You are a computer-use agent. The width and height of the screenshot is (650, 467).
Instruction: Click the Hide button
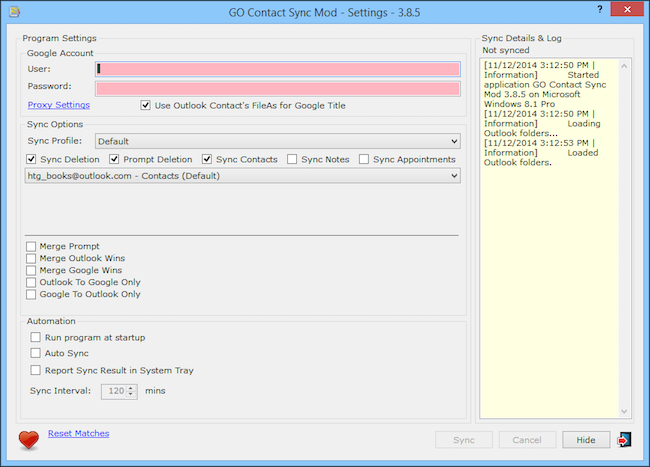[586, 440]
